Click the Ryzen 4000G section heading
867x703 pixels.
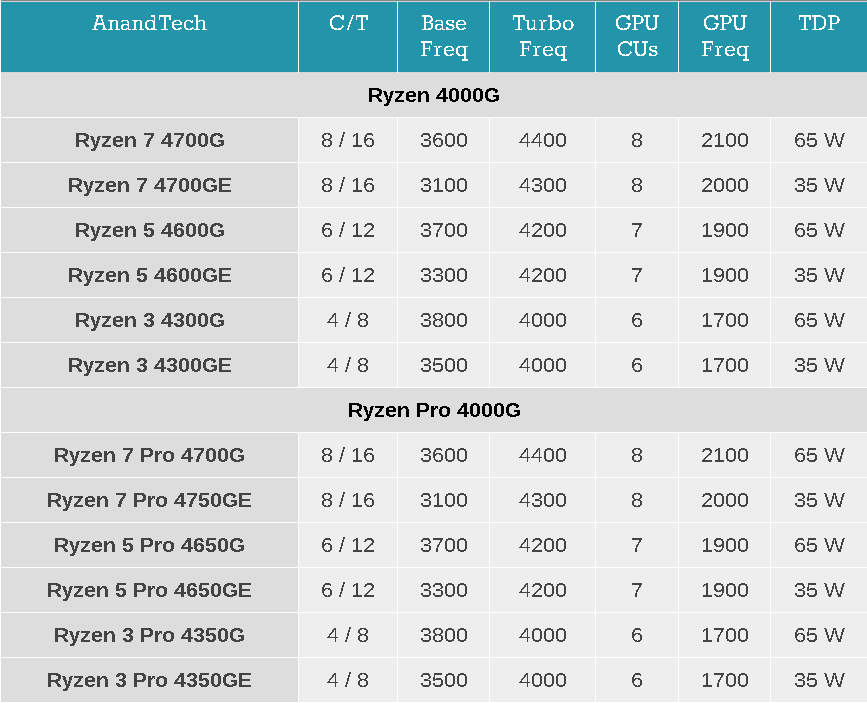(434, 95)
